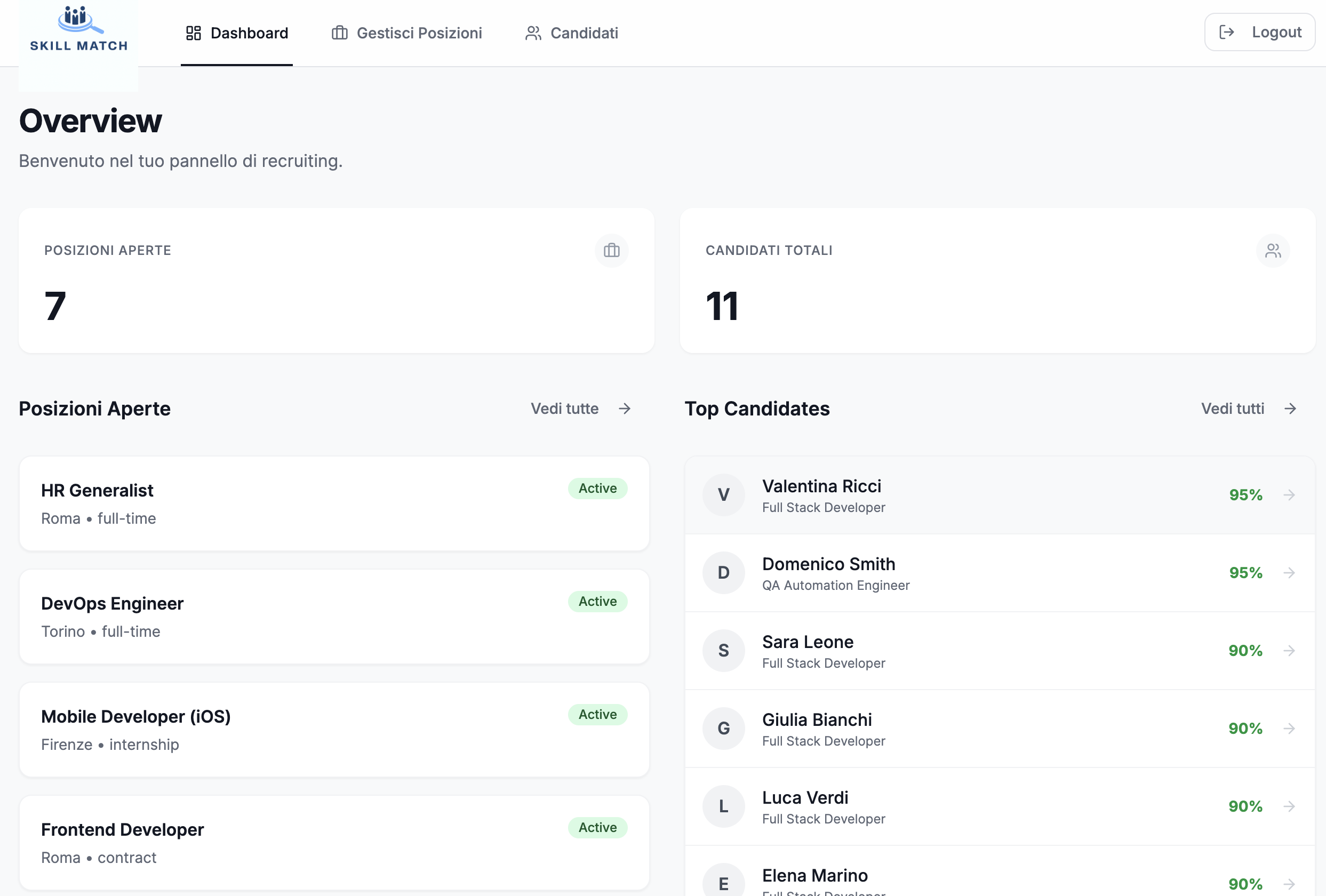Viewport: 1326px width, 896px height.
Task: Click the Top Candidates heading
Action: [756, 409]
